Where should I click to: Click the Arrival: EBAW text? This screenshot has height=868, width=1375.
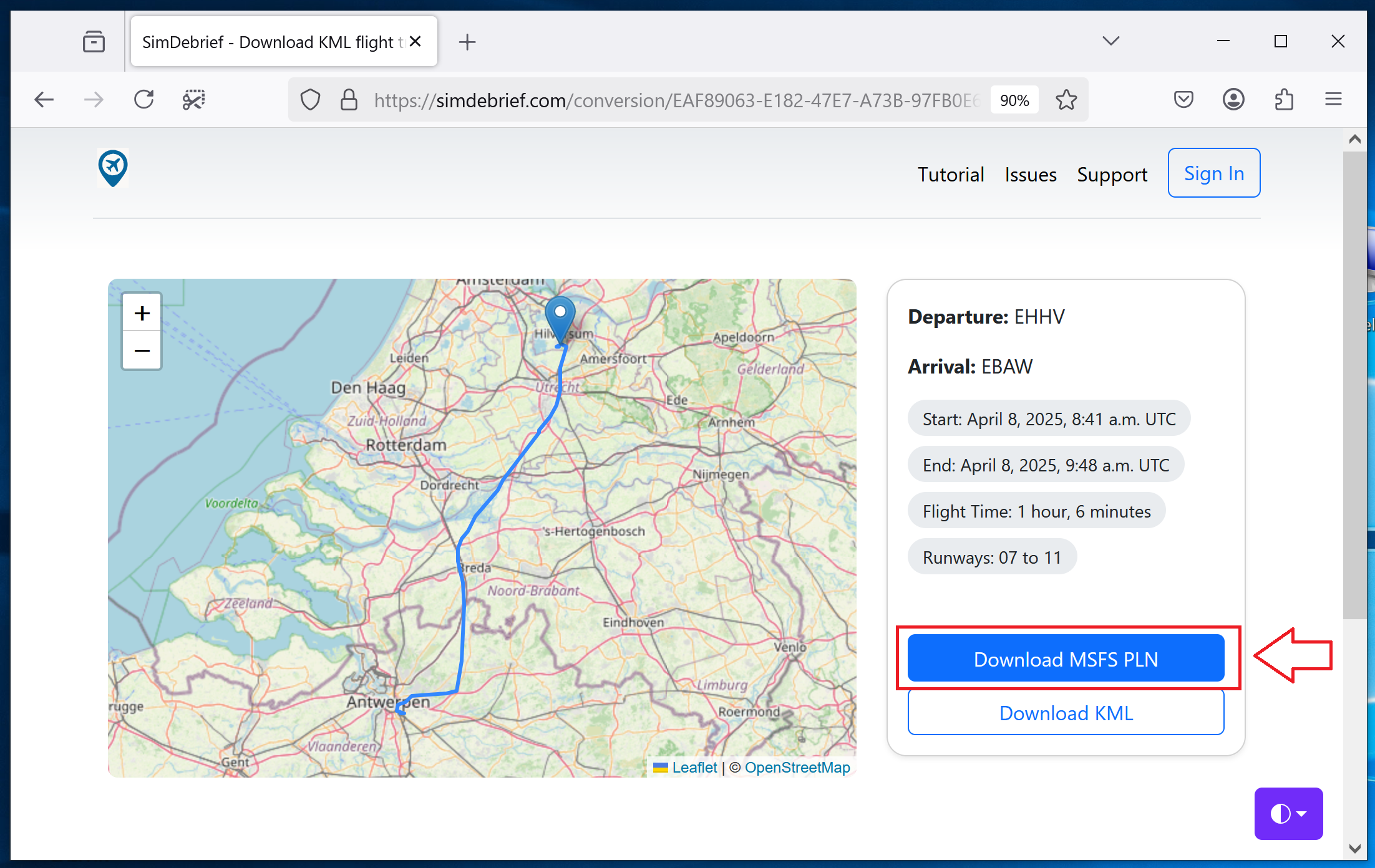coord(970,367)
